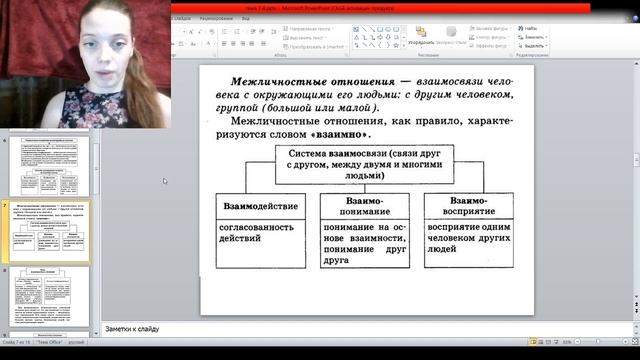
Task: Select the oval shape in gallery
Action: tap(388, 29)
